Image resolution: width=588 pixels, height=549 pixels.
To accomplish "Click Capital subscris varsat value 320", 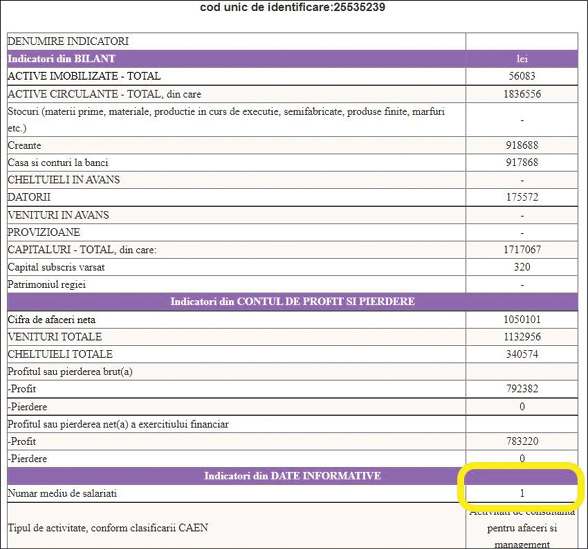I will (x=522, y=267).
